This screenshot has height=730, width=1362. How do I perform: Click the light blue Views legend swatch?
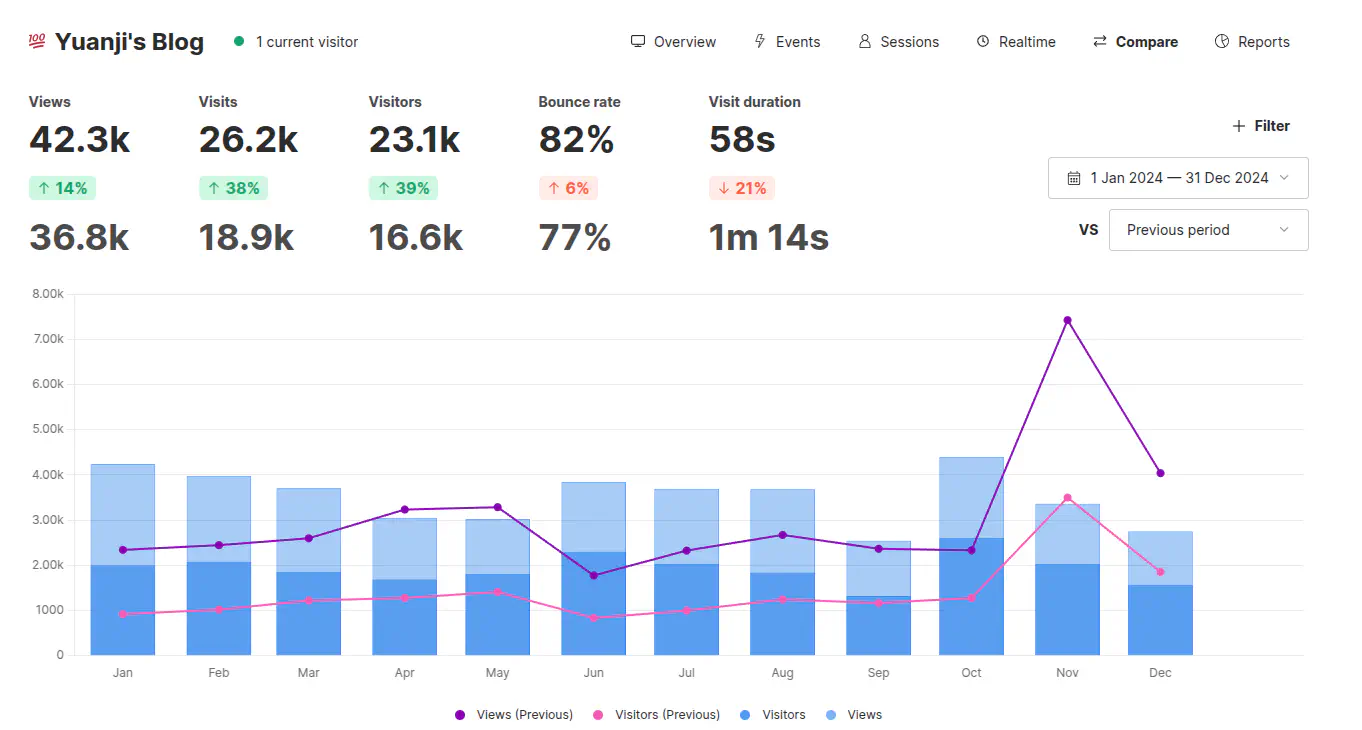(x=833, y=715)
